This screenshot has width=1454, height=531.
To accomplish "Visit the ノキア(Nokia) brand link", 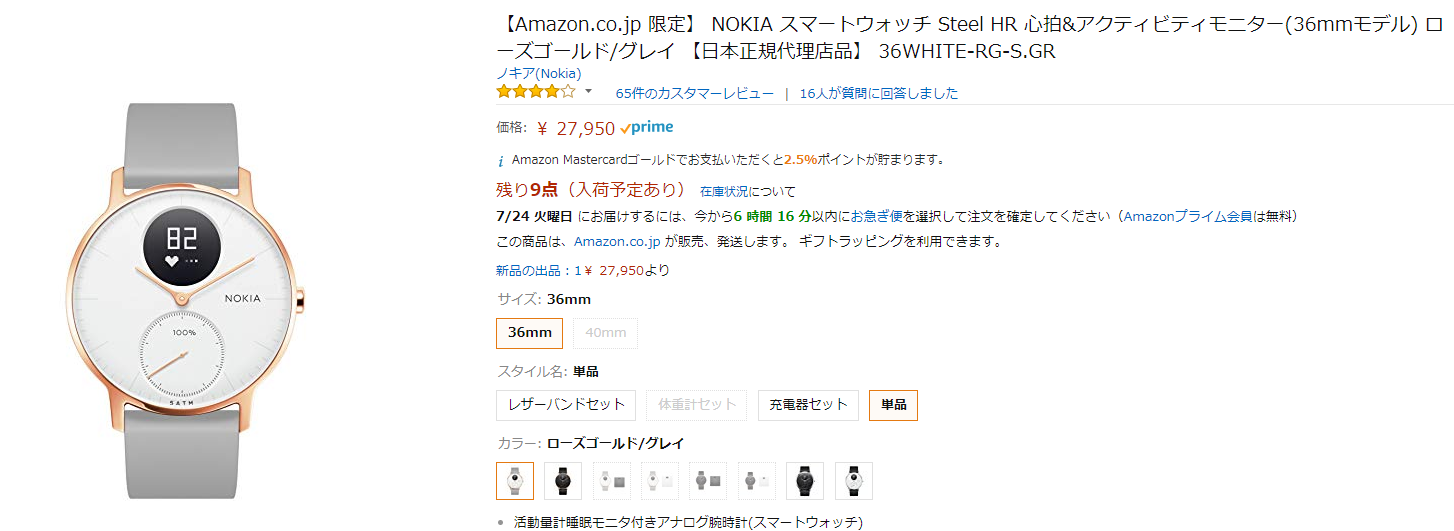I will 539,73.
